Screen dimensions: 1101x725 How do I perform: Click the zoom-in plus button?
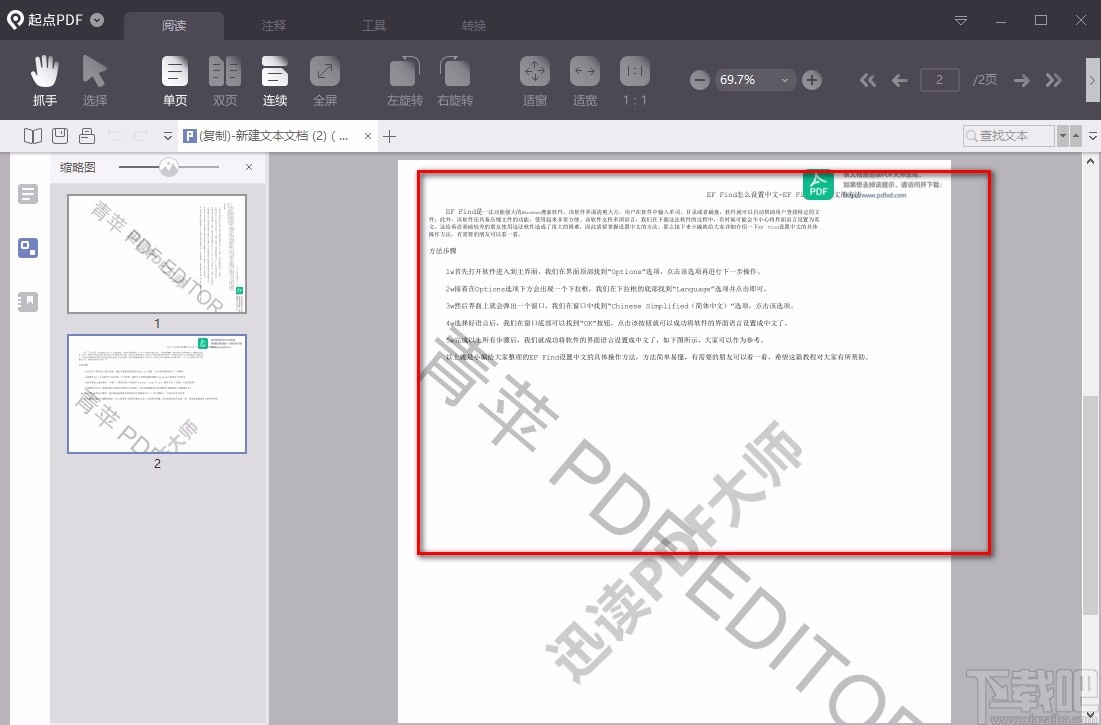812,79
